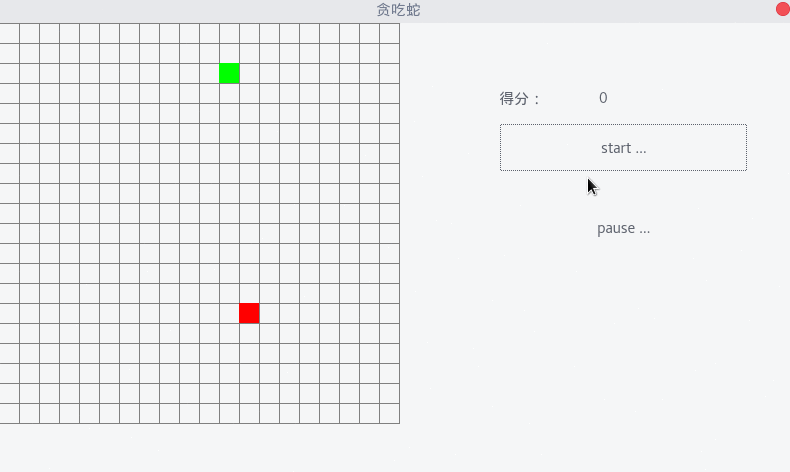This screenshot has width=790, height=472.
Task: Click the bottom-right corner cell of the grid
Action: coord(389,414)
